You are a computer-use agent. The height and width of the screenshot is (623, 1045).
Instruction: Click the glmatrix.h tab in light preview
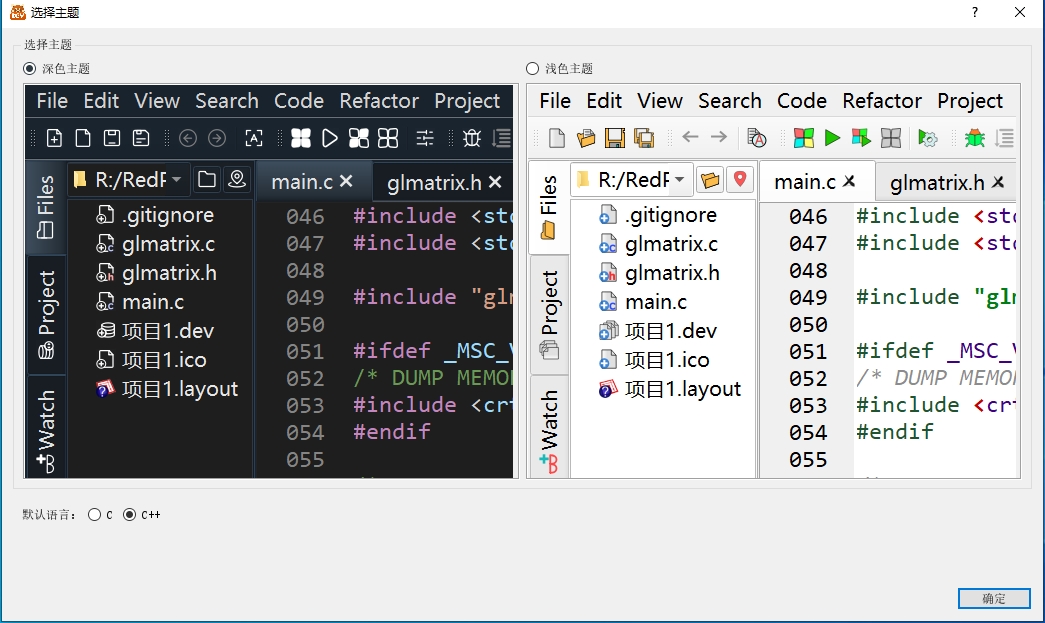tap(937, 182)
